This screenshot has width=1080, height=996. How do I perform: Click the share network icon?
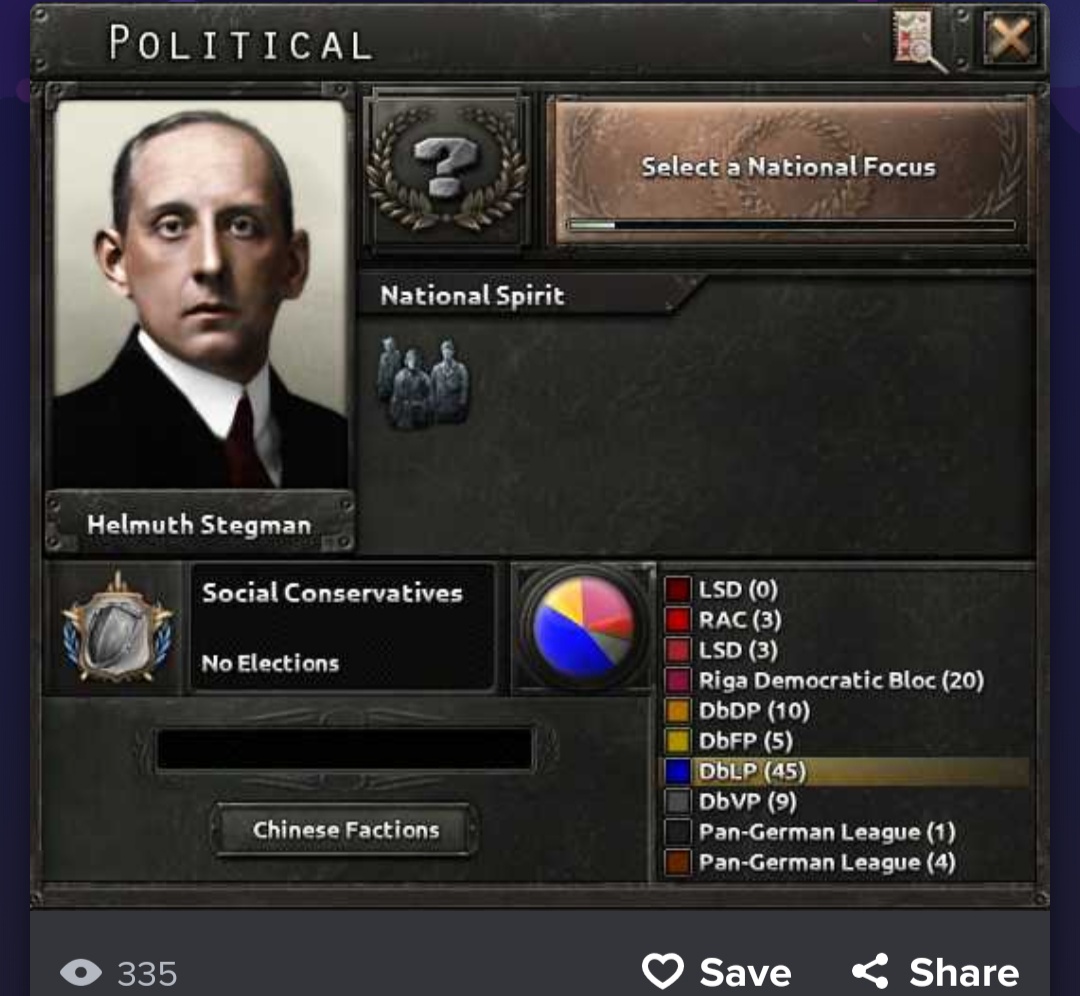pyautogui.click(x=870, y=972)
